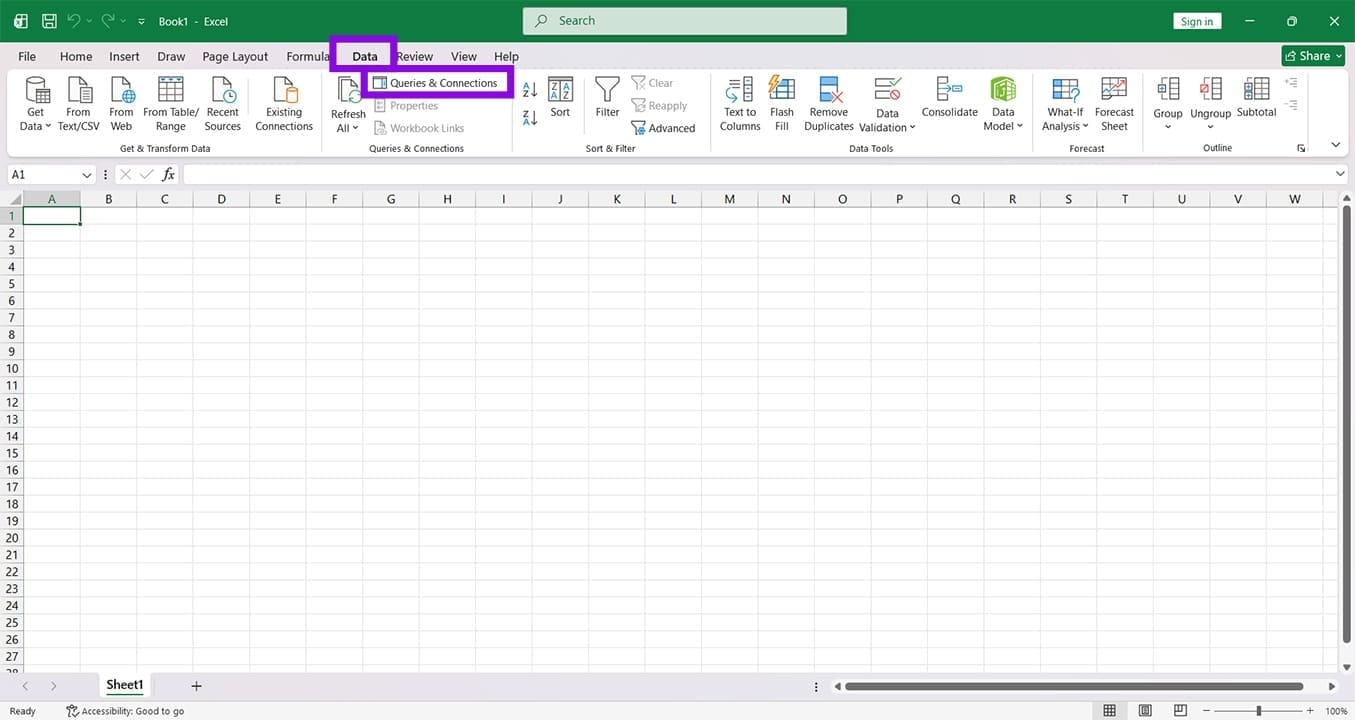Image resolution: width=1355 pixels, height=720 pixels.
Task: Click From Table/Range icon
Action: click(x=171, y=90)
